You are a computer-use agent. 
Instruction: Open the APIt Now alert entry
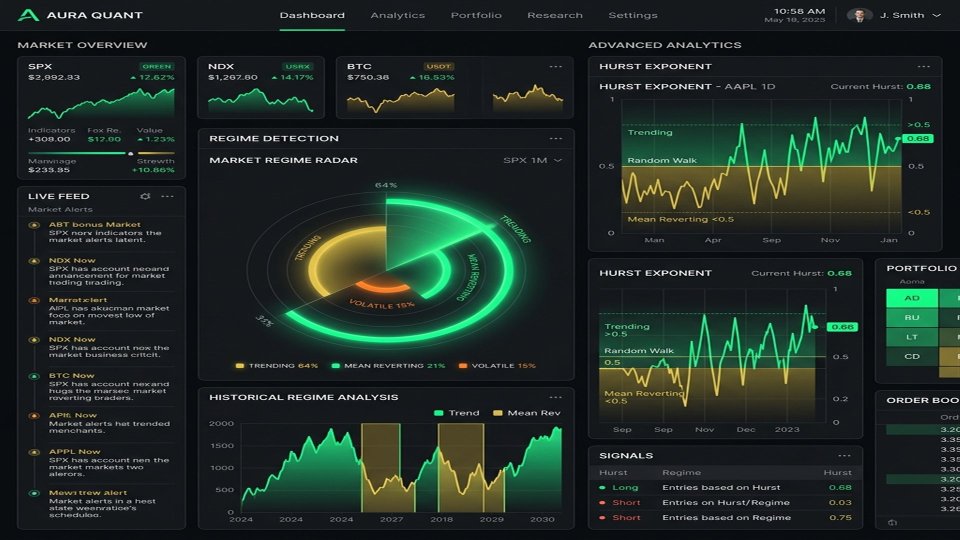point(101,422)
